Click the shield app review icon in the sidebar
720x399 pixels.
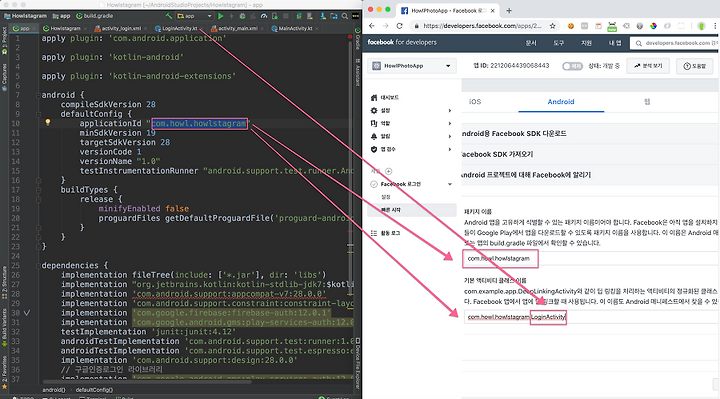(374, 149)
